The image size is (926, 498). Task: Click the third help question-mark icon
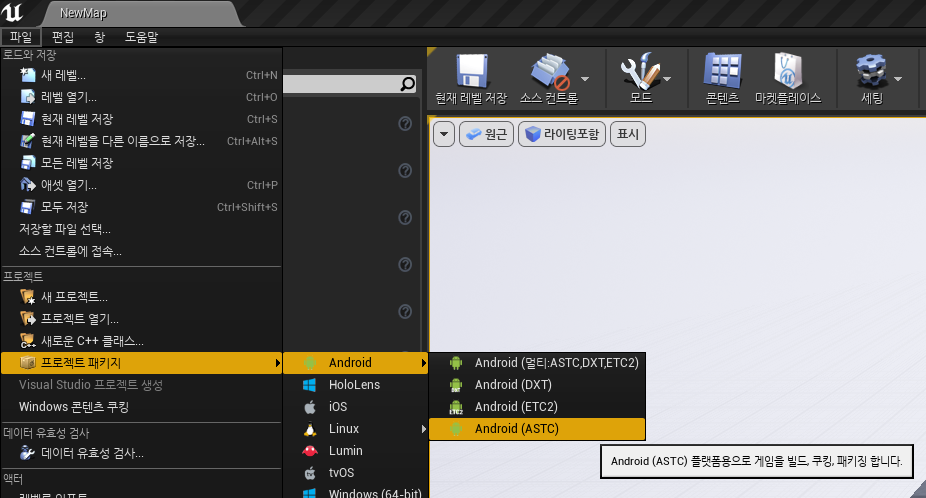405,217
